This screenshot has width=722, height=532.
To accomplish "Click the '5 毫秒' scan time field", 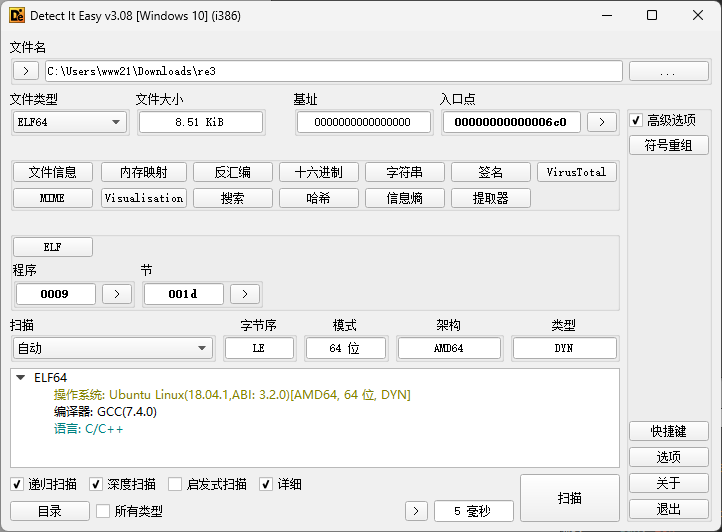I will coord(474,511).
